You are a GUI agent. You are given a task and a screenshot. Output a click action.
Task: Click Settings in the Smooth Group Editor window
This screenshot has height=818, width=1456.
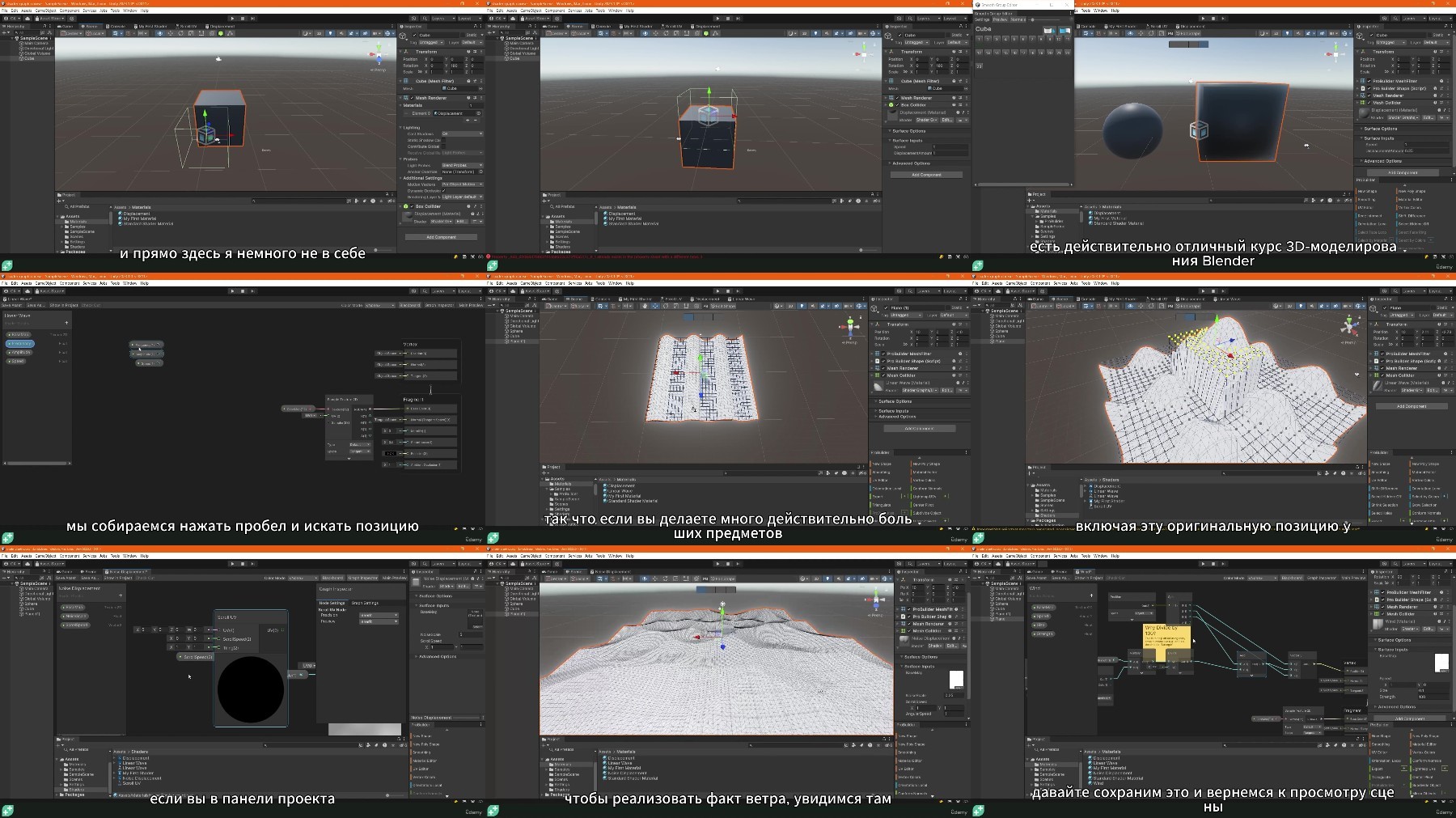(x=982, y=19)
